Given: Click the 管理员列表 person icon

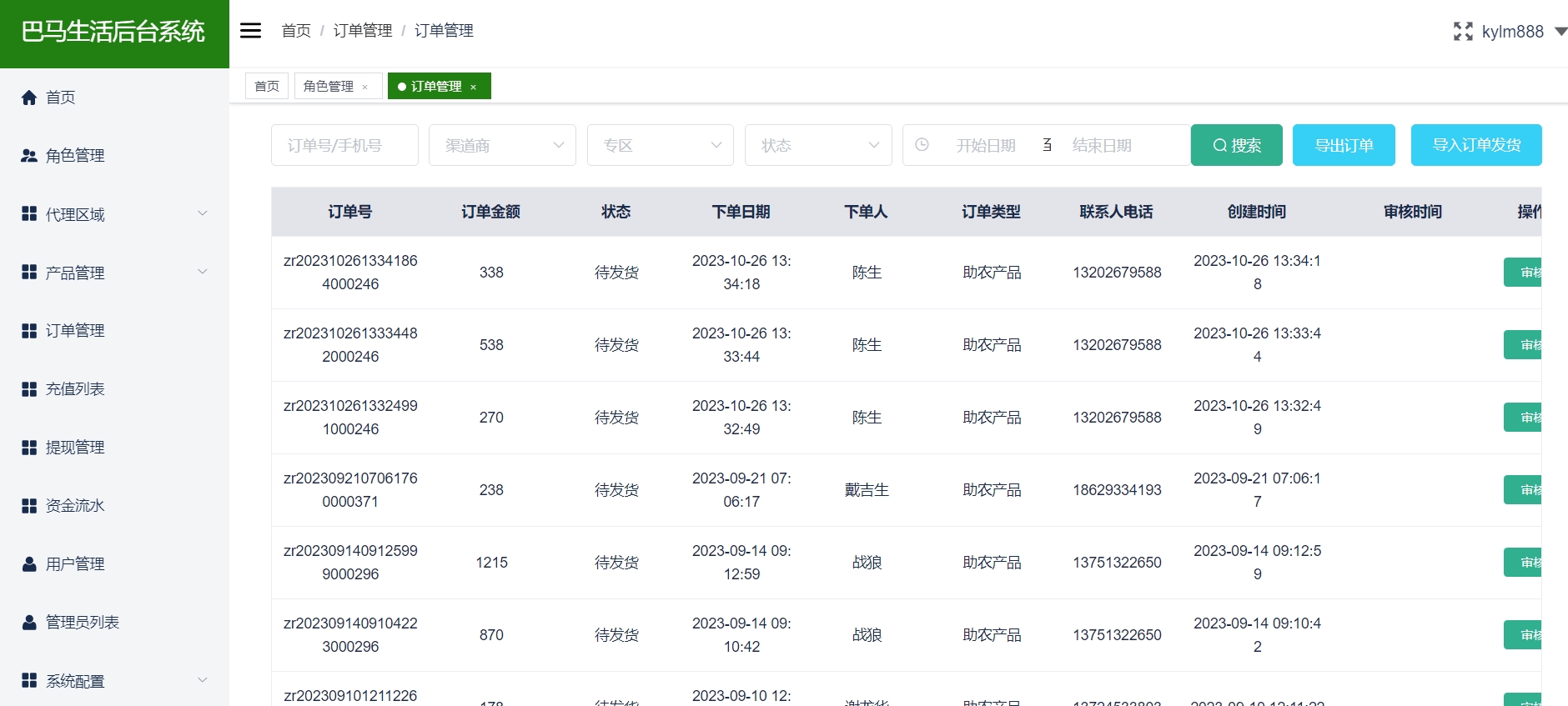Looking at the screenshot, I should pyautogui.click(x=29, y=623).
